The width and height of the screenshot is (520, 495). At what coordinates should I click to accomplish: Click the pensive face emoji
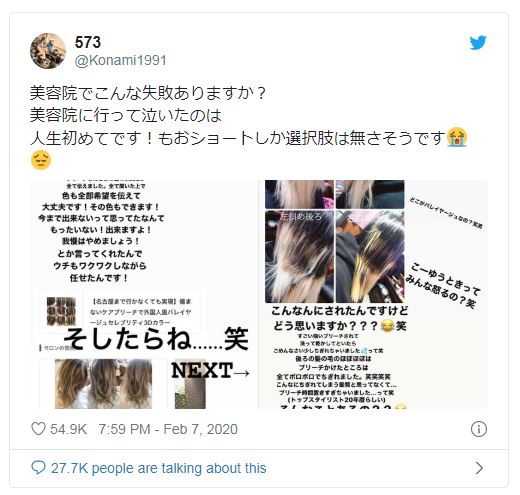(40, 160)
